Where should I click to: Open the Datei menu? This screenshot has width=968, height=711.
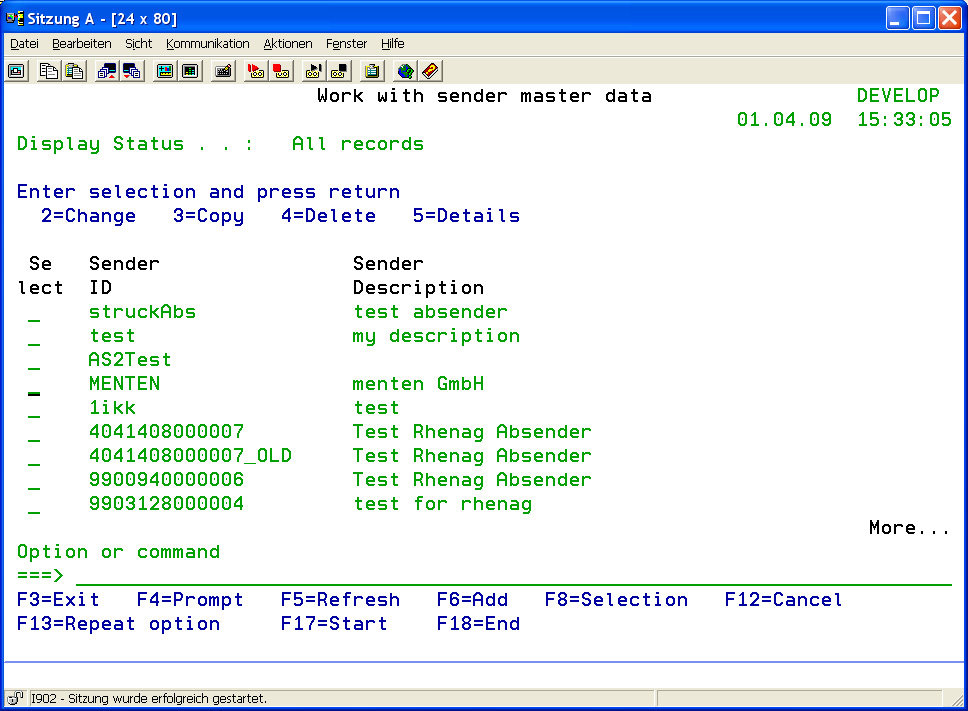pyautogui.click(x=24, y=44)
